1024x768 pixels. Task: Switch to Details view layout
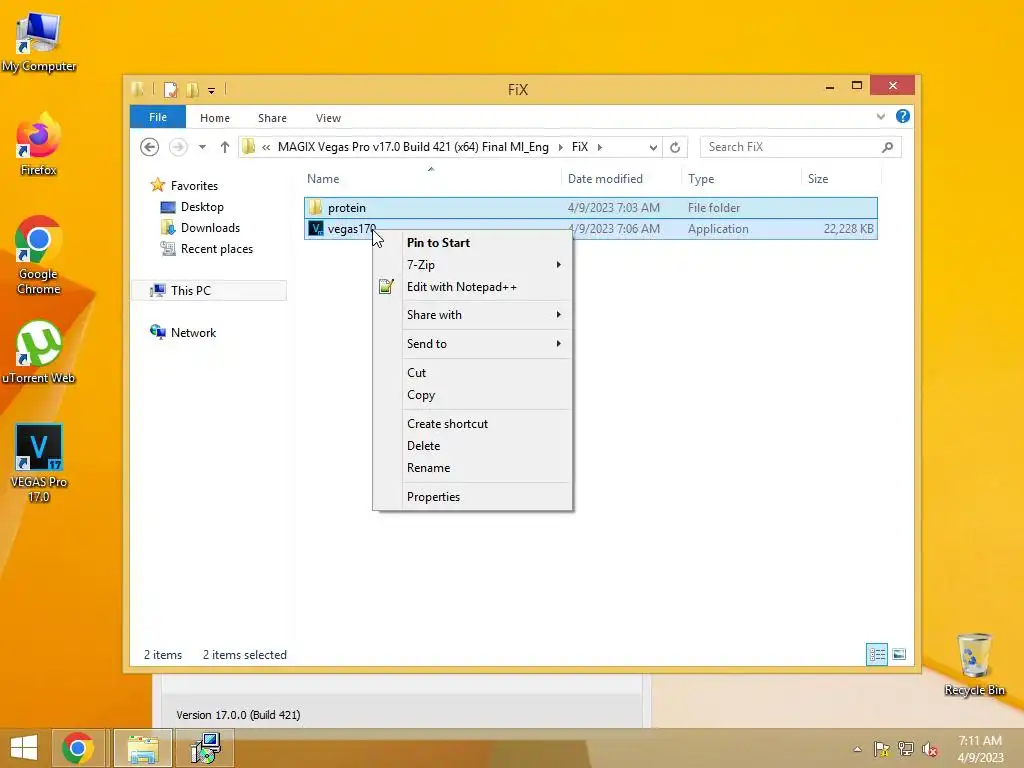coord(877,654)
